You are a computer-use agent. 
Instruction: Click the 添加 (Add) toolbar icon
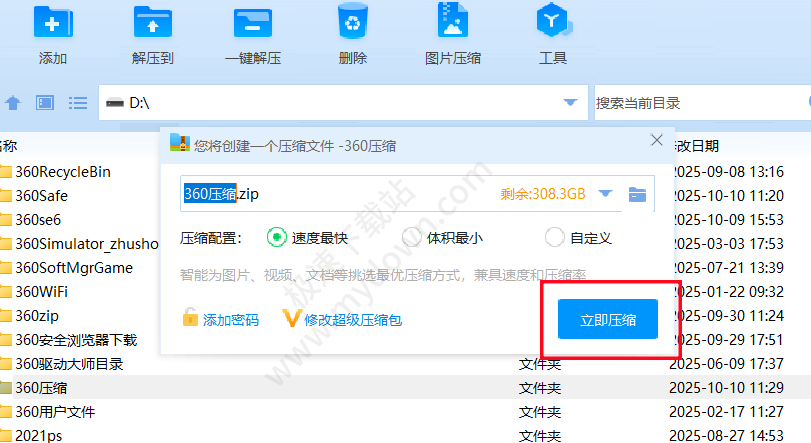[x=53, y=23]
